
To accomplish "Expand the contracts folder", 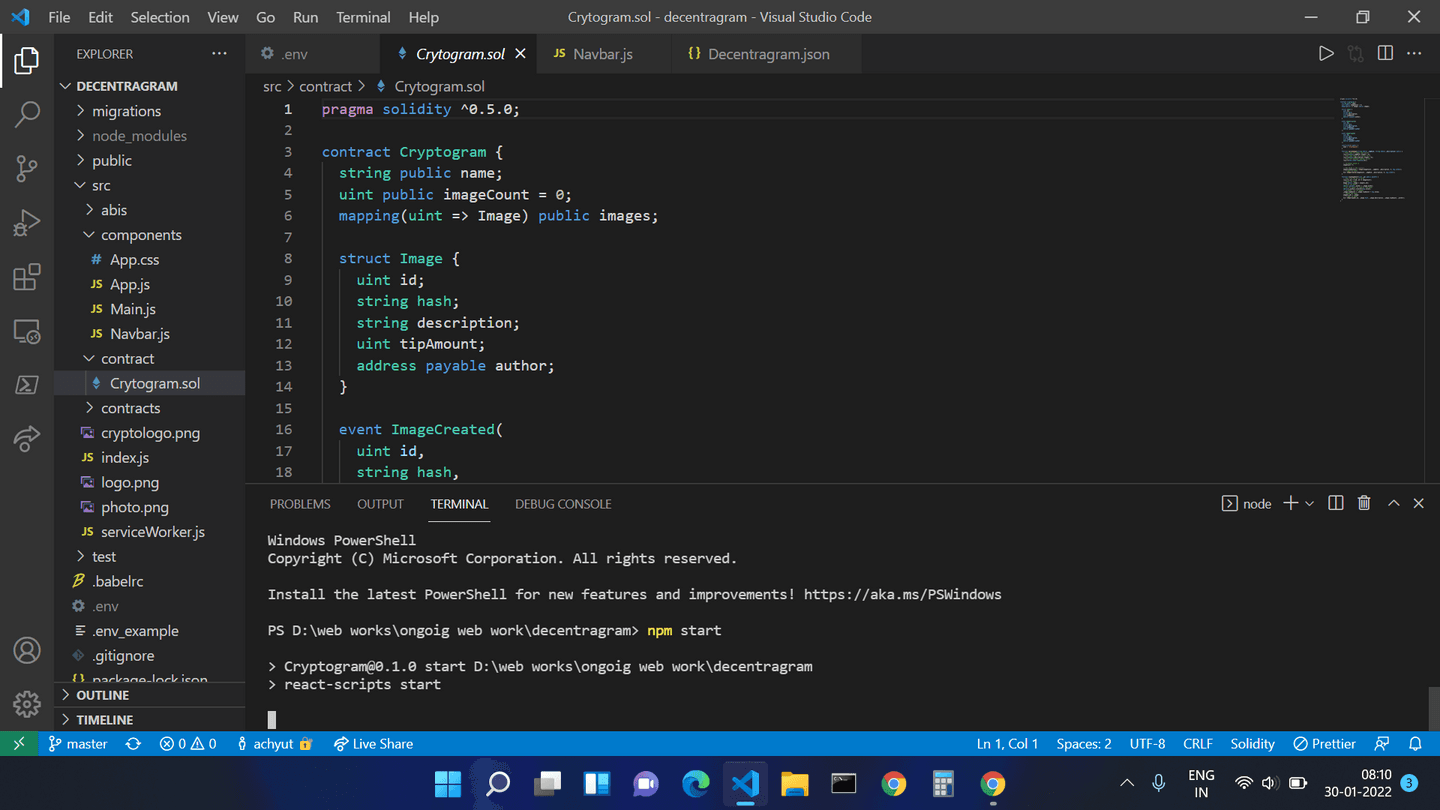I will tap(150, 408).
